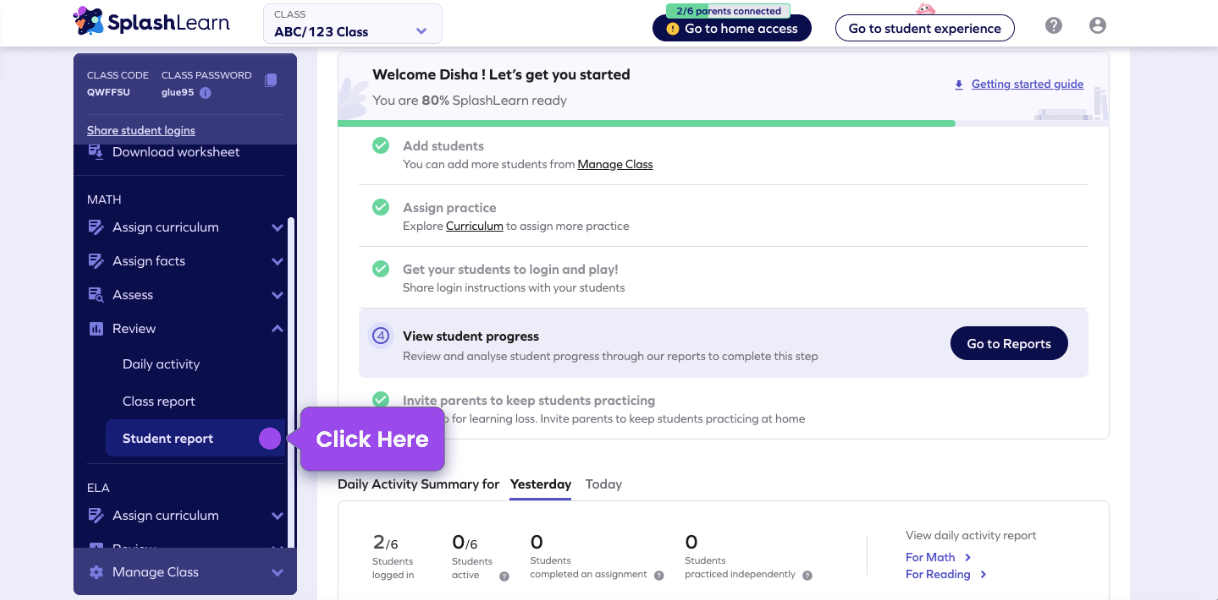1218x600 pixels.
Task: Click the Go to Reports button
Action: point(1008,343)
